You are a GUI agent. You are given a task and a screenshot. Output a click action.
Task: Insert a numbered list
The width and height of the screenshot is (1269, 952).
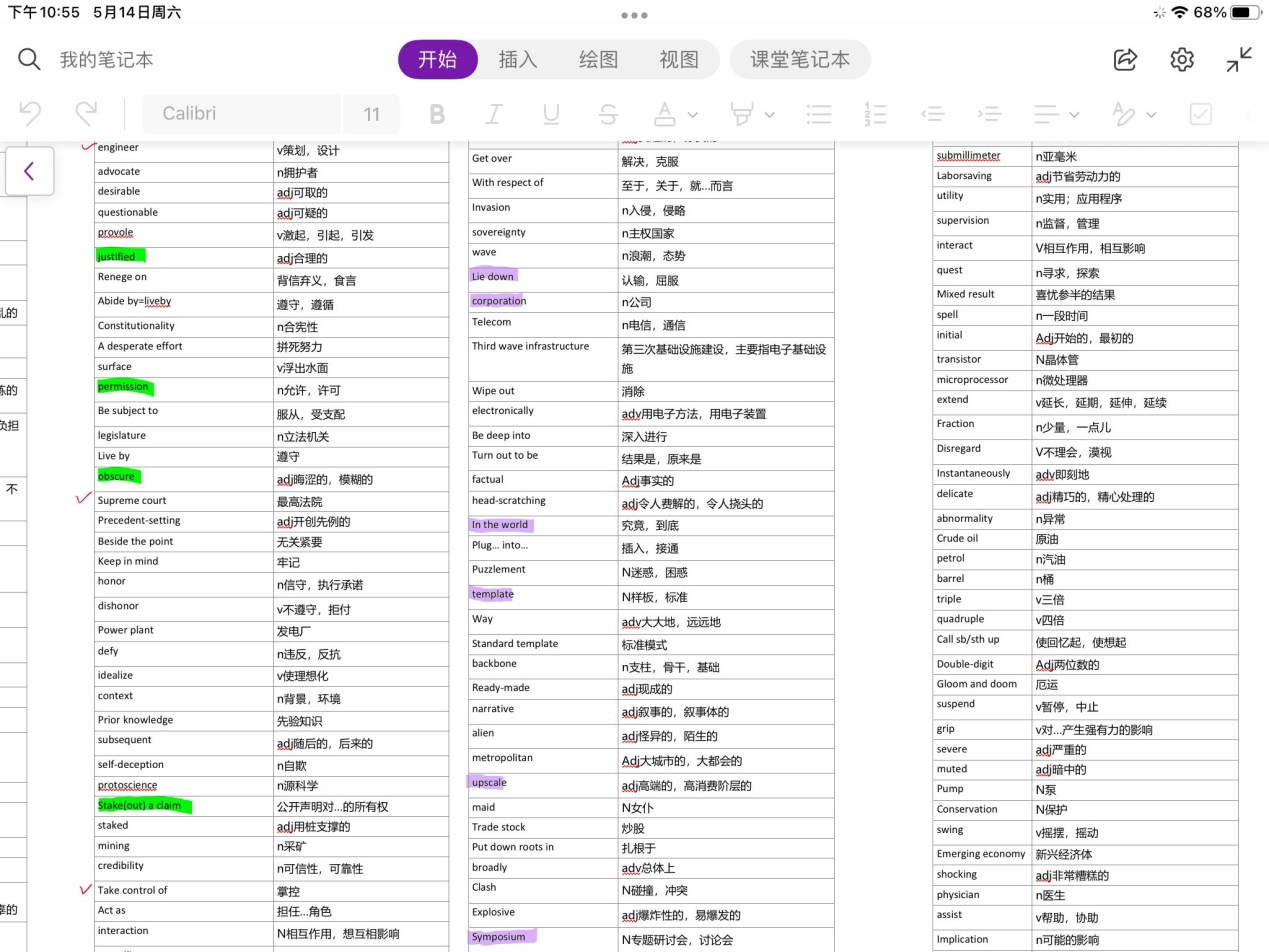876,114
